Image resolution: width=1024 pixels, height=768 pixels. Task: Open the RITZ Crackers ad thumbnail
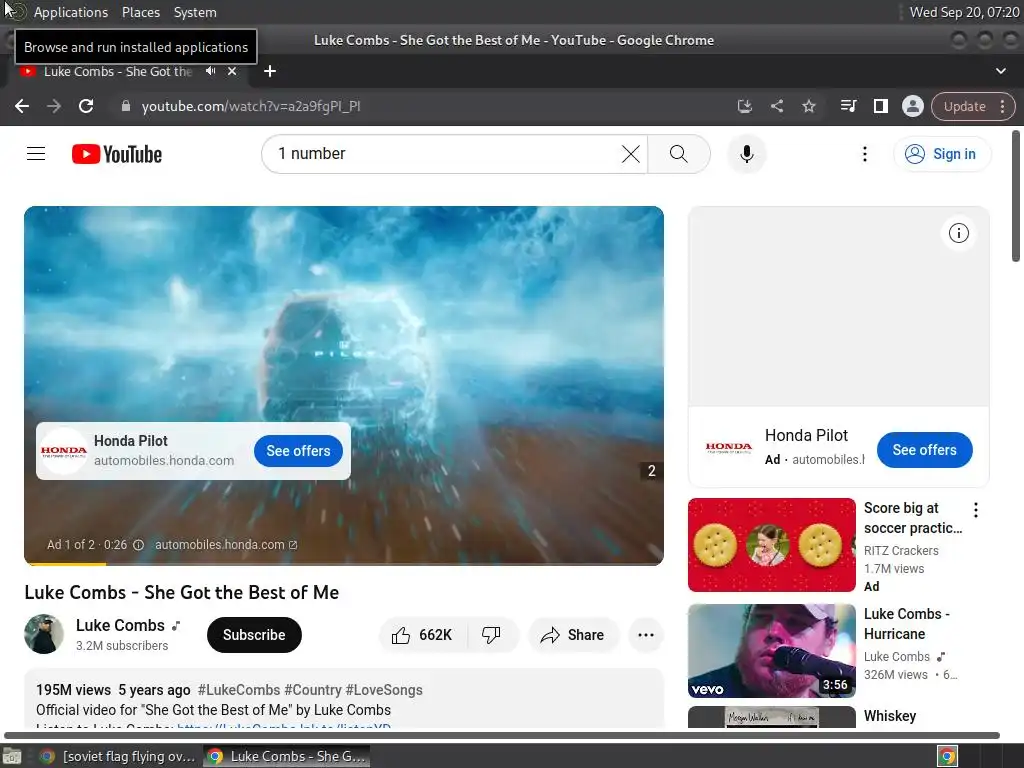(x=772, y=545)
